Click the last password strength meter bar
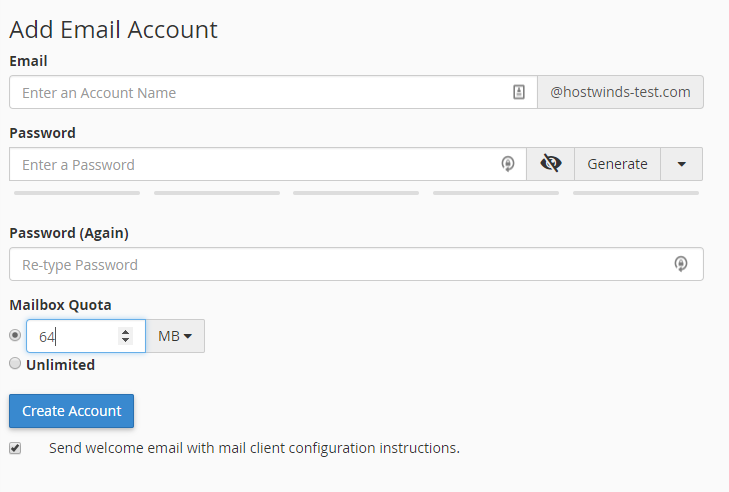The width and height of the screenshot is (729, 492). [637, 192]
